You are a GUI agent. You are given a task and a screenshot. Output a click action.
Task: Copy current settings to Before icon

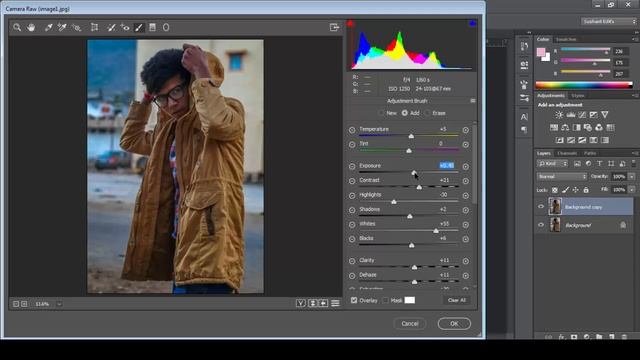[324, 303]
